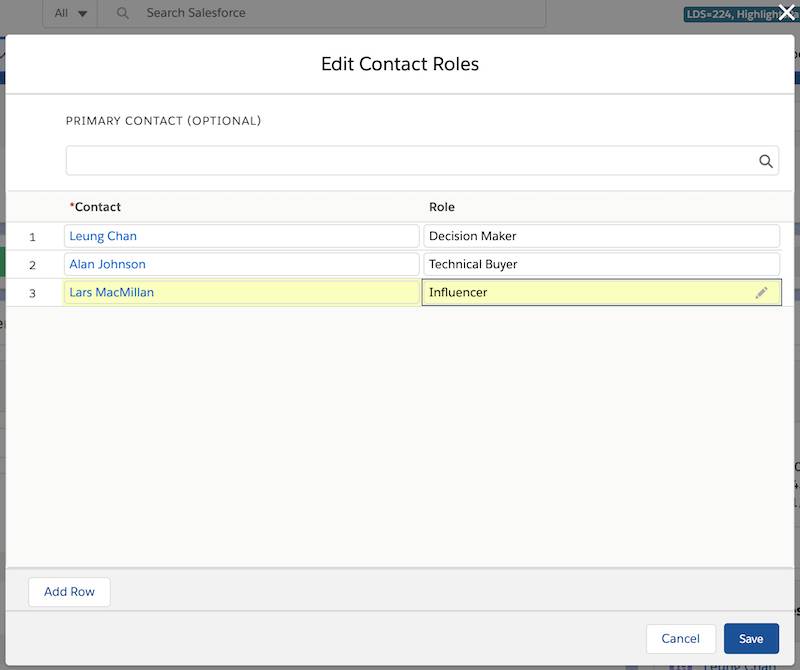Save the contact role changes
Screen dimensions: 800x670
751,638
